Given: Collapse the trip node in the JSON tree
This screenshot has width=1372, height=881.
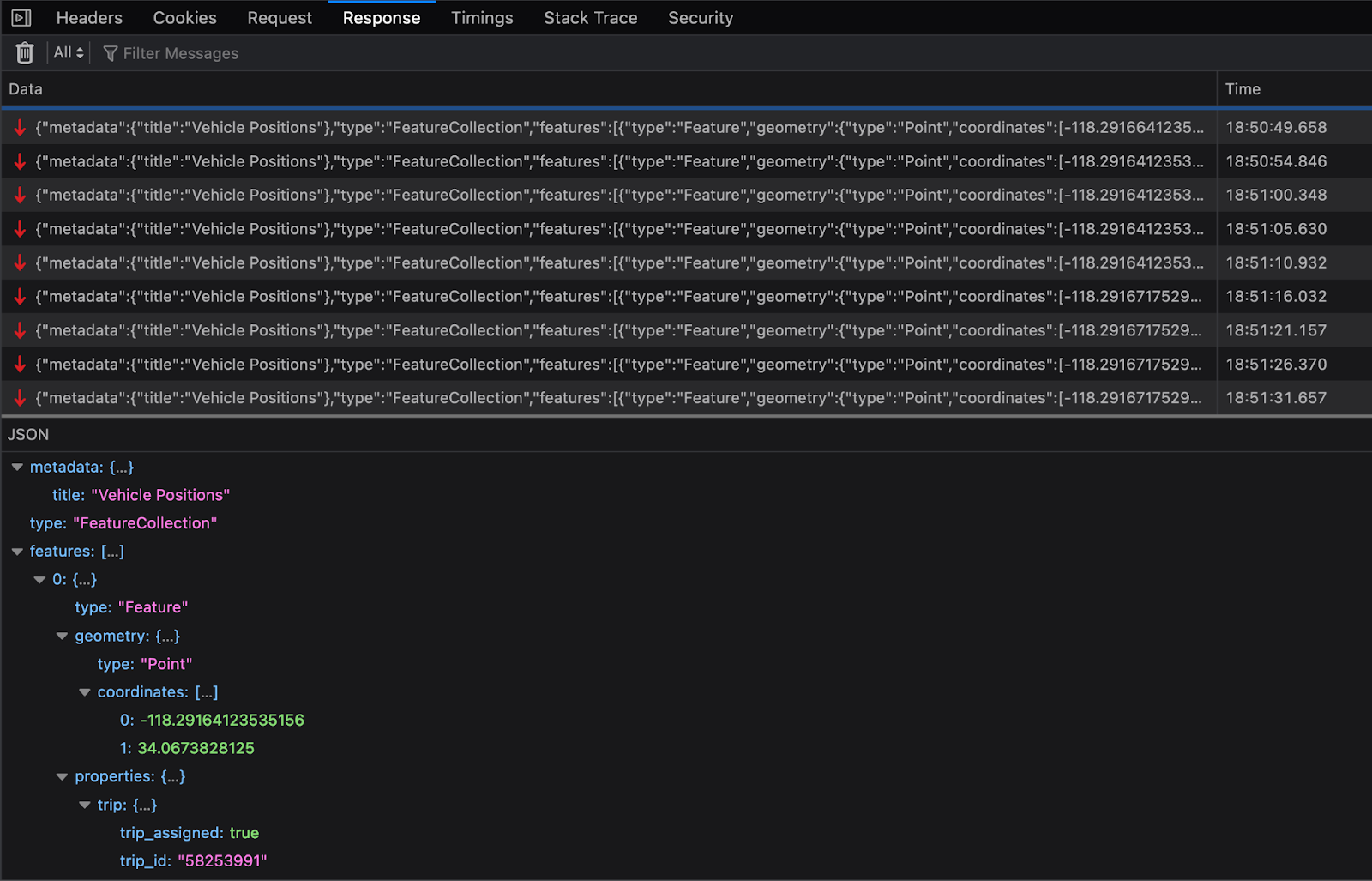Looking at the screenshot, I should (x=84, y=805).
